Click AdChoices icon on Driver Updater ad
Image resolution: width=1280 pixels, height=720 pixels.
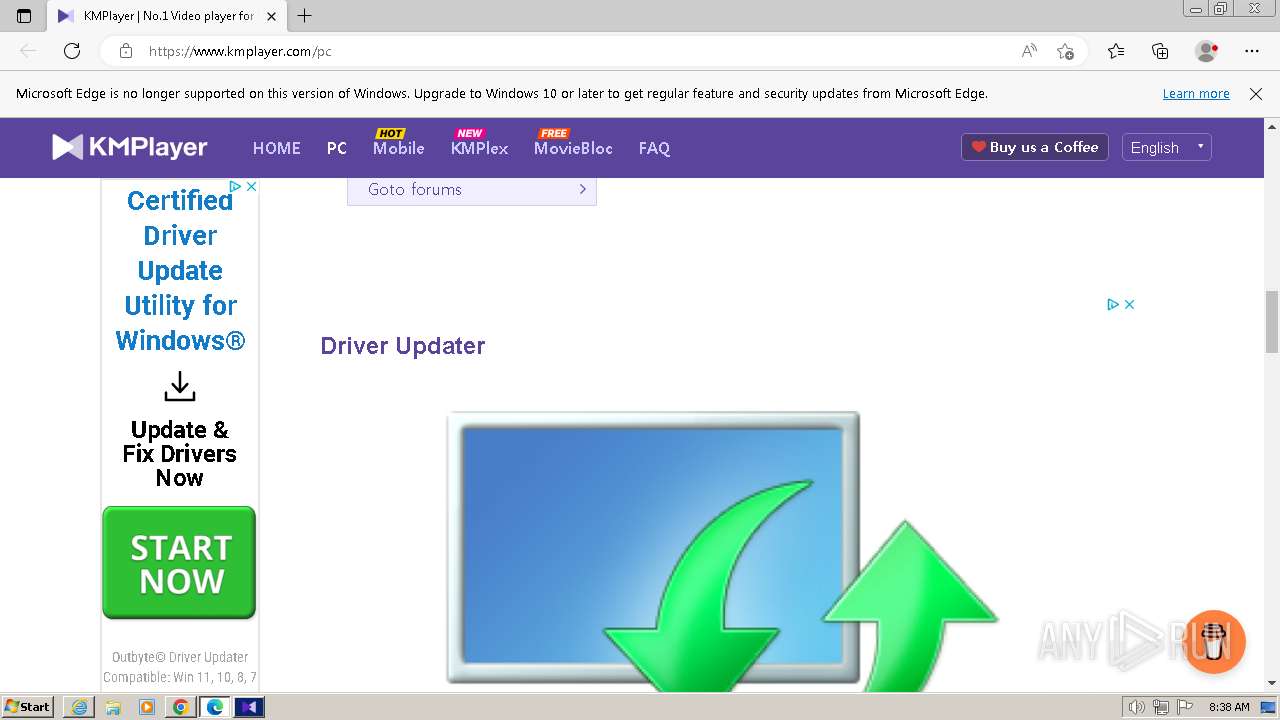(1113, 304)
